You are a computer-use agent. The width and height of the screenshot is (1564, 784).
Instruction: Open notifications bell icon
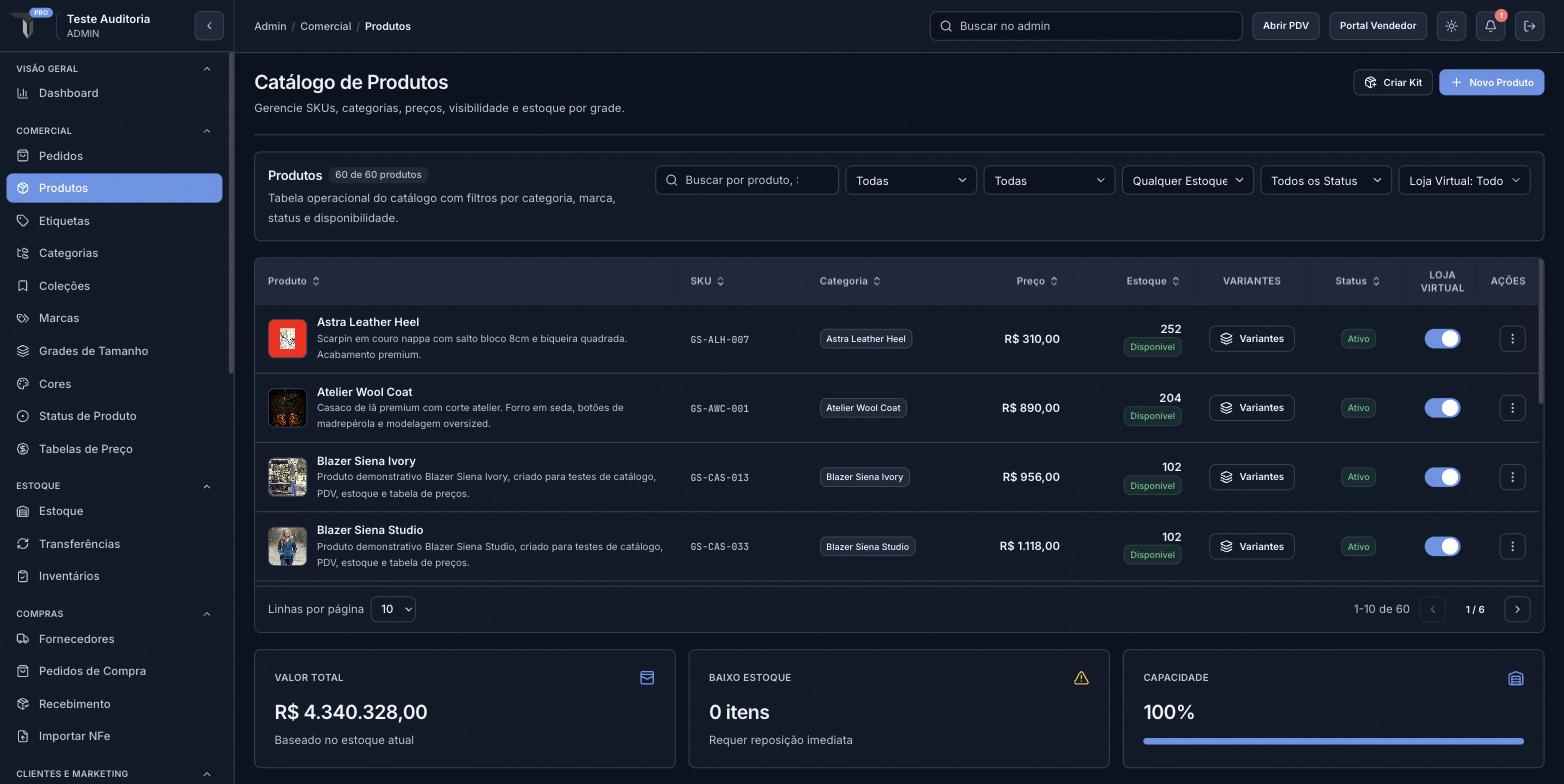(1490, 26)
